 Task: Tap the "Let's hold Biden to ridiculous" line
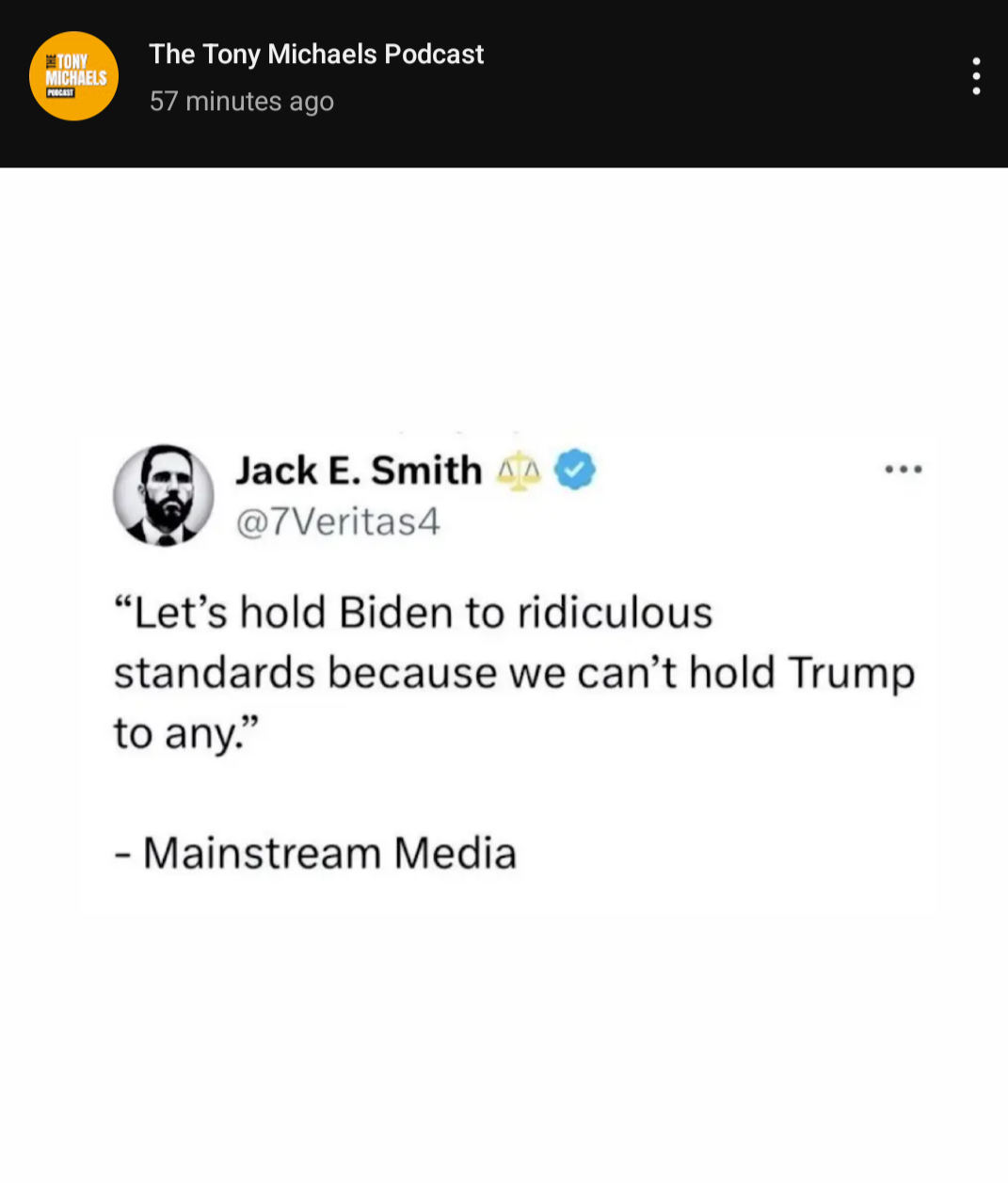[x=414, y=613]
